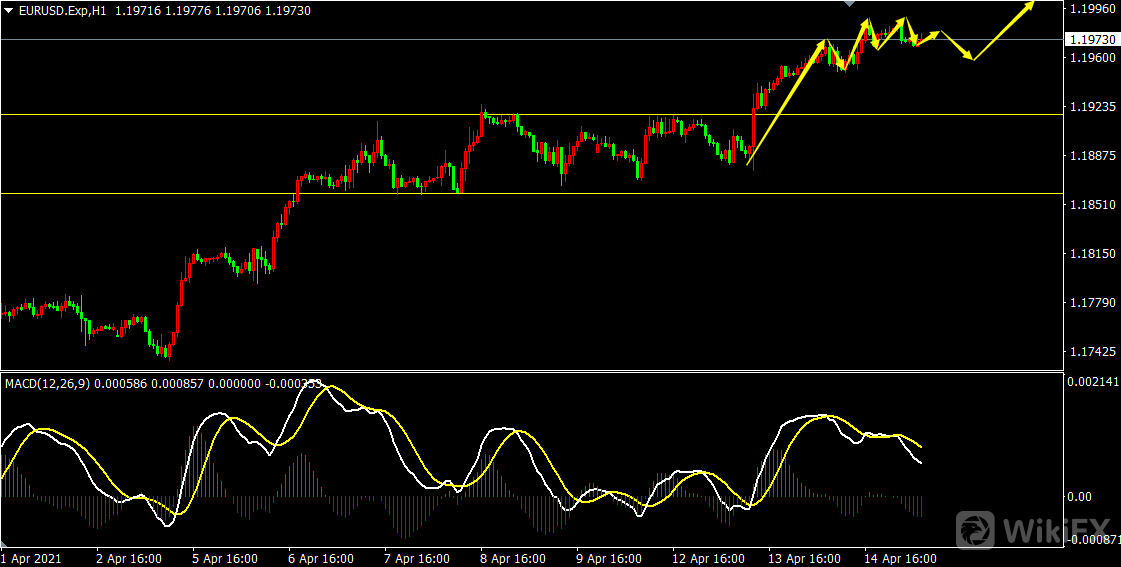
Task: Click the MACD scale value 0.002141
Action: click(x=1091, y=382)
